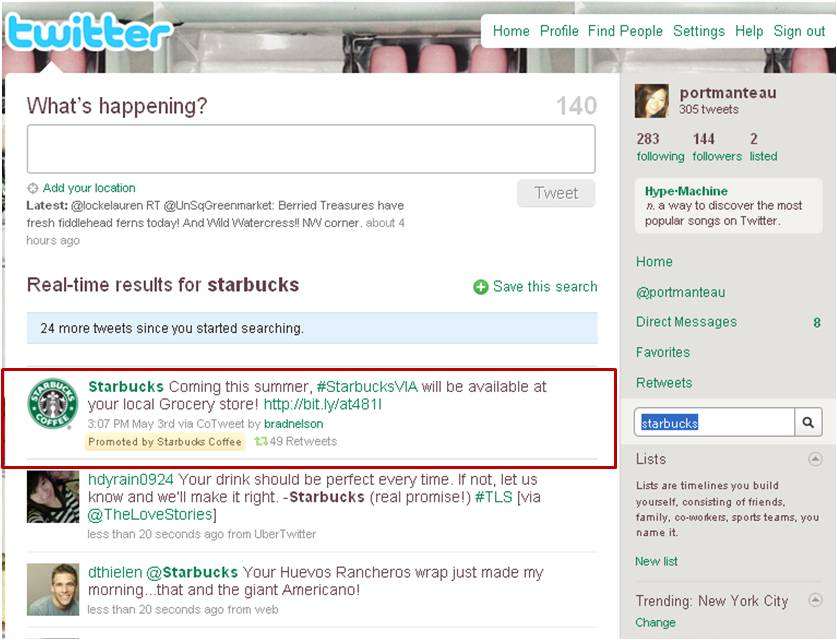Collapse the Trending New York City section

[x=815, y=600]
